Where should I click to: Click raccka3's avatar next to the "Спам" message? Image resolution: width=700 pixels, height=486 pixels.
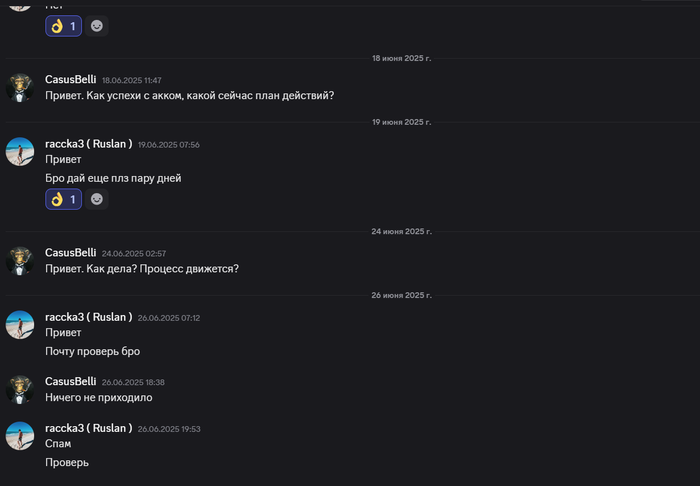pos(20,435)
